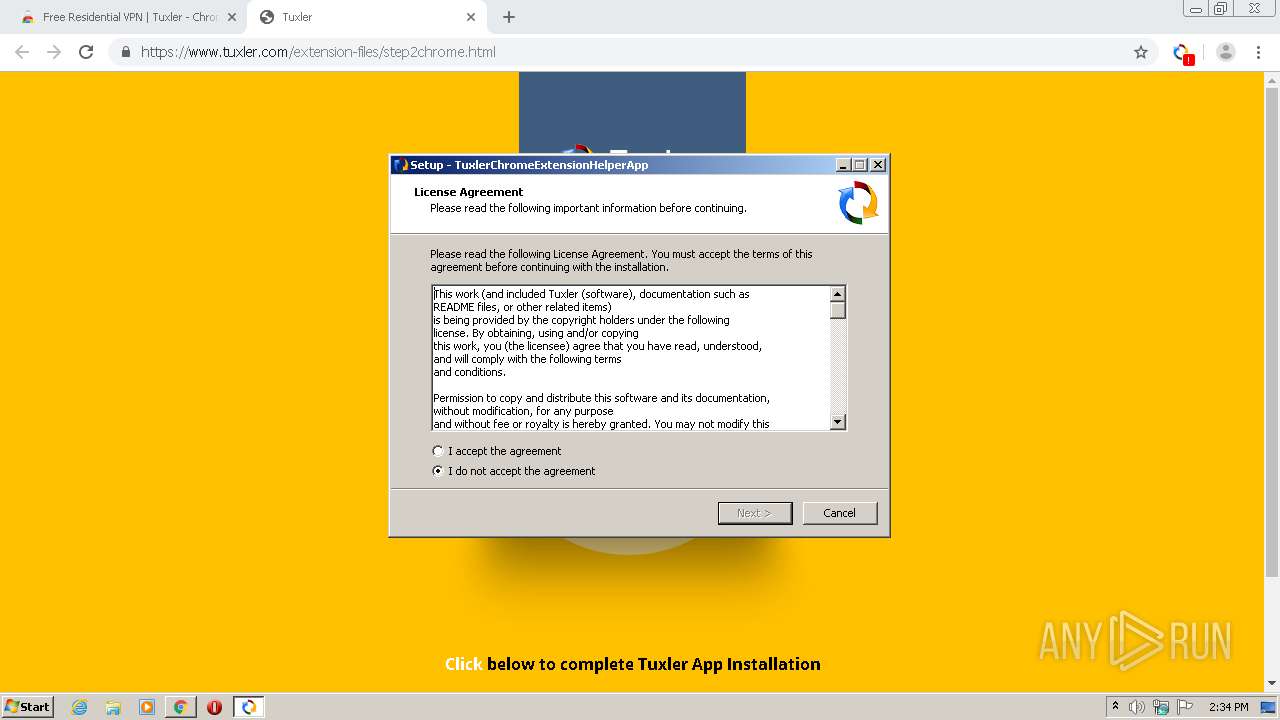Click the Tuxler logo in Setup header
The image size is (1280, 720).
pyautogui.click(x=858, y=202)
